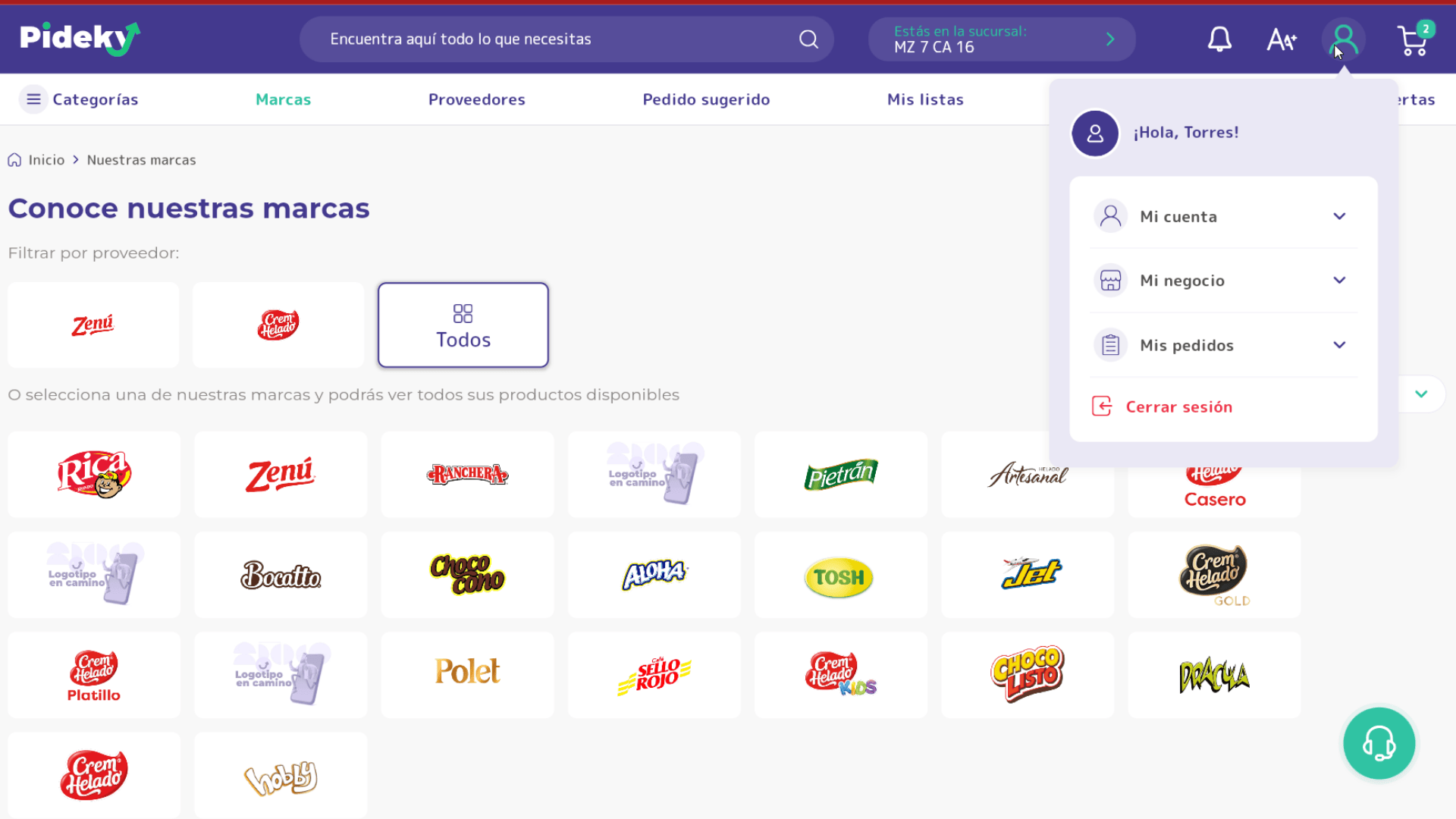Open the headset support chat button
Image resolution: width=1456 pixels, height=819 pixels.
coord(1379,743)
